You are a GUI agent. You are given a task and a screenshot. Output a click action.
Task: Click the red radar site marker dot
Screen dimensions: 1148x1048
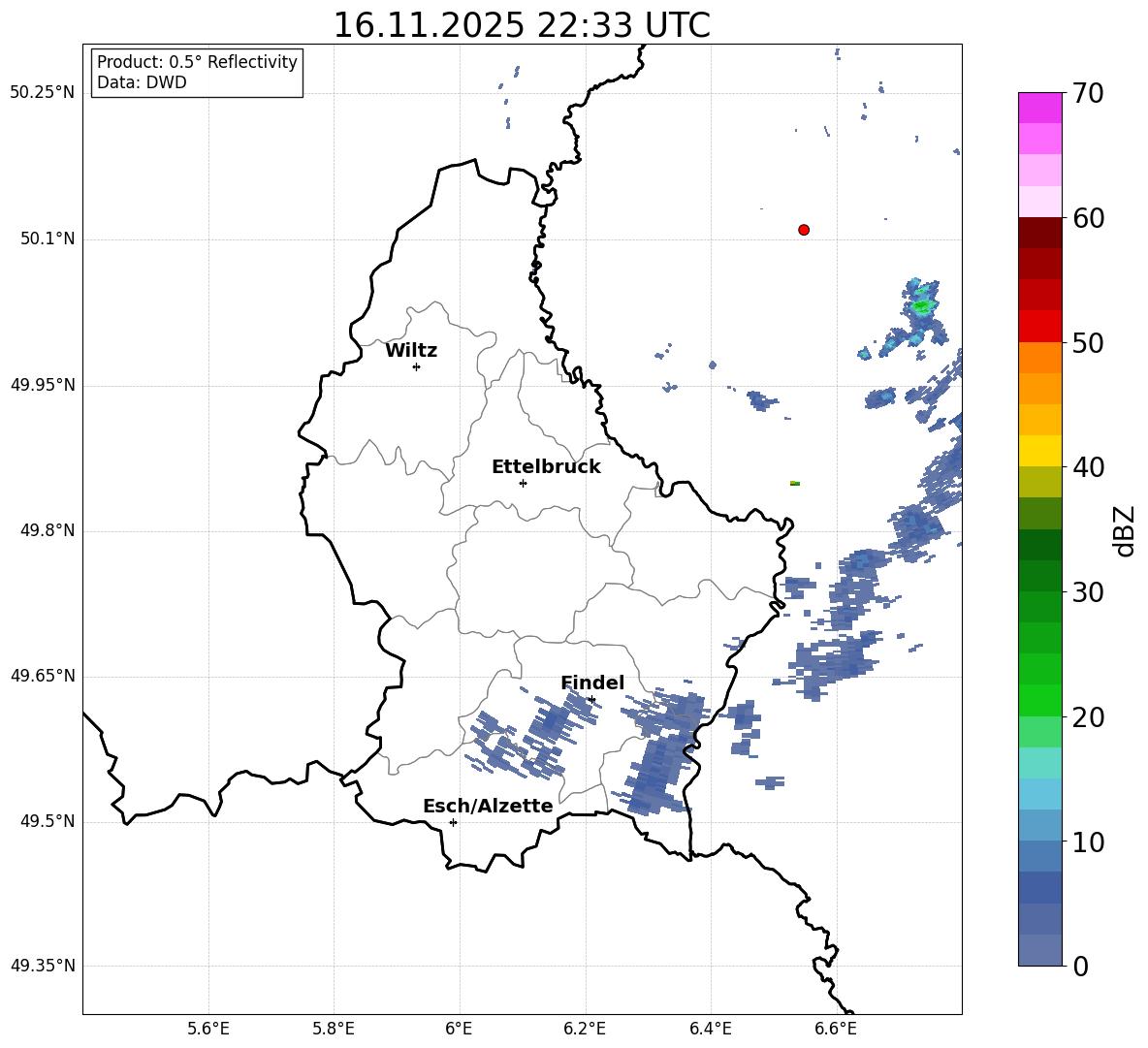[x=804, y=230]
